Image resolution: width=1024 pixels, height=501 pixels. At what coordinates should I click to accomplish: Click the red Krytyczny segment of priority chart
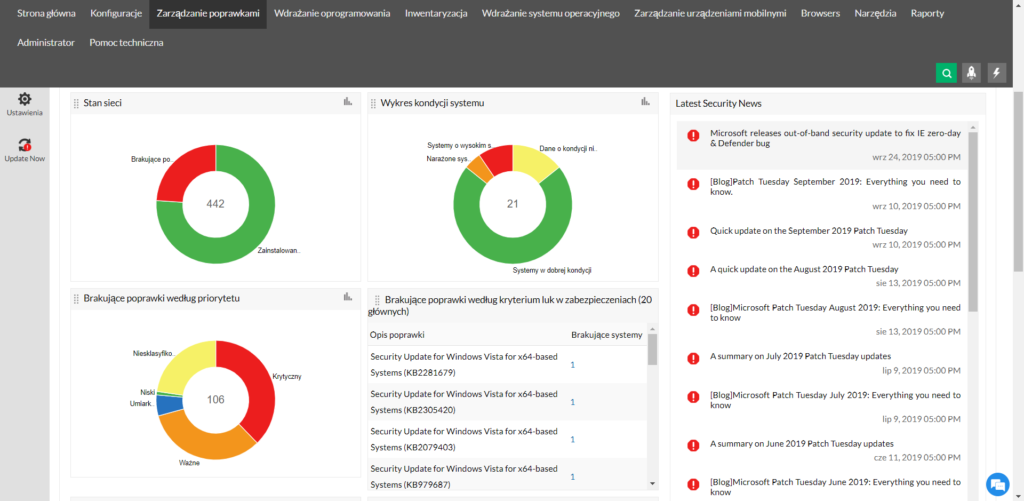[x=248, y=380]
